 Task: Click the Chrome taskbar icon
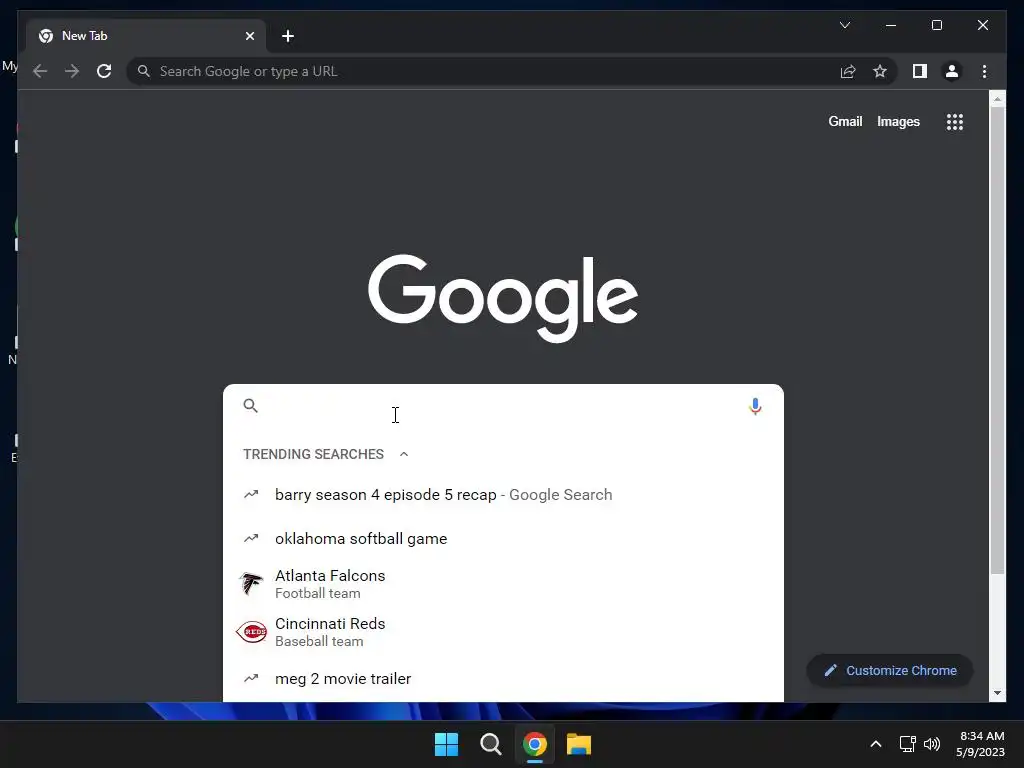coord(534,744)
